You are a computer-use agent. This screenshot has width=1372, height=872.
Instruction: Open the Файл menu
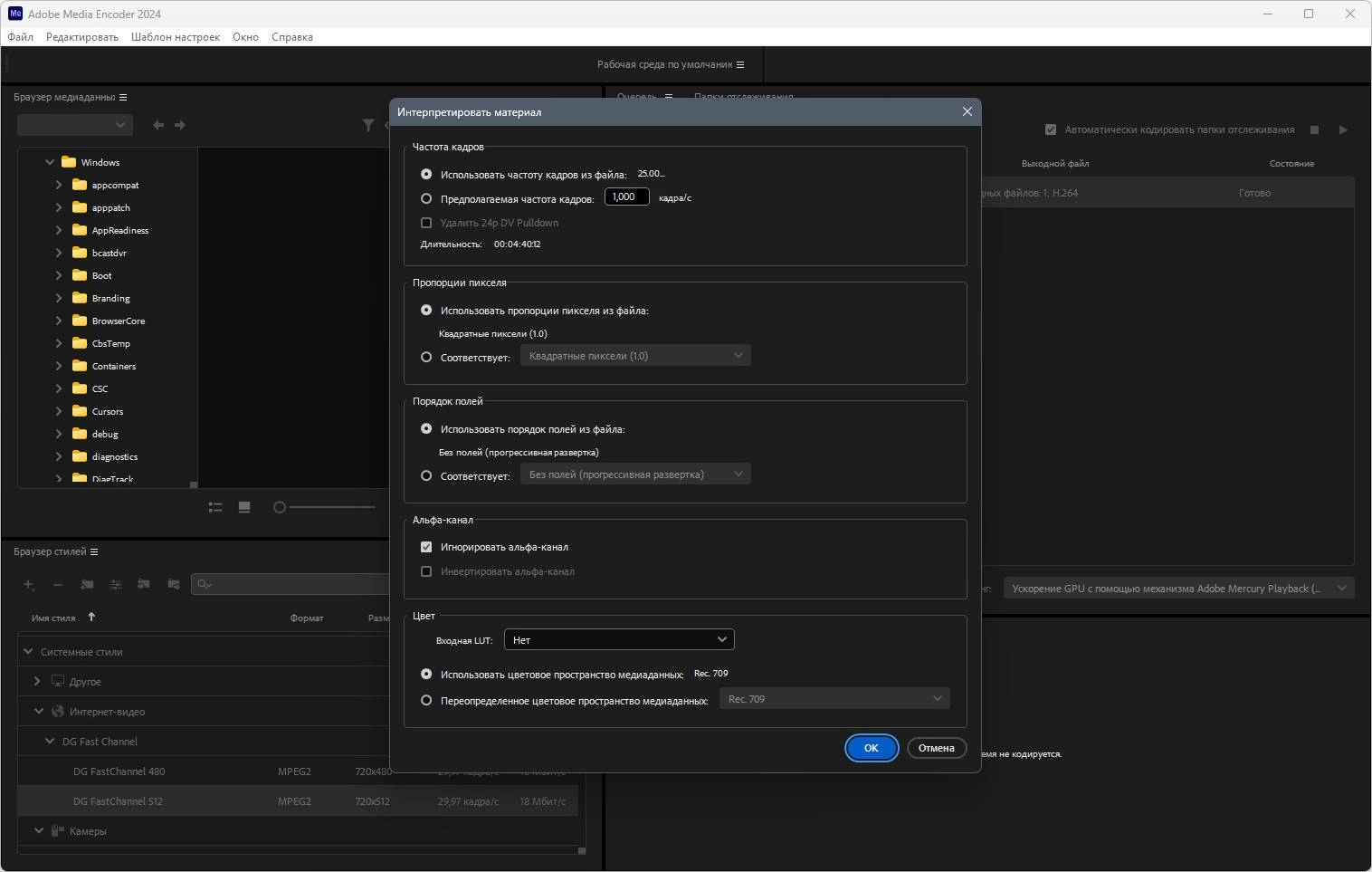pyautogui.click(x=20, y=37)
